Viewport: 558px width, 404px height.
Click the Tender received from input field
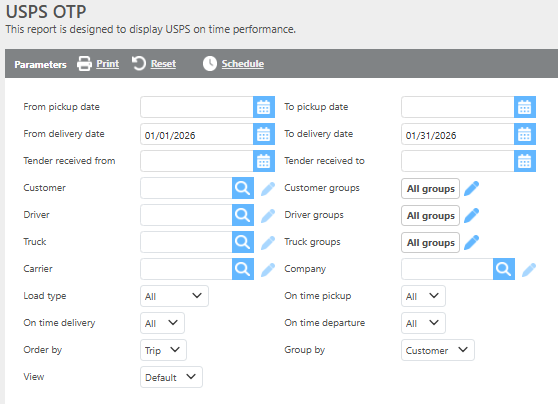[x=197, y=161]
